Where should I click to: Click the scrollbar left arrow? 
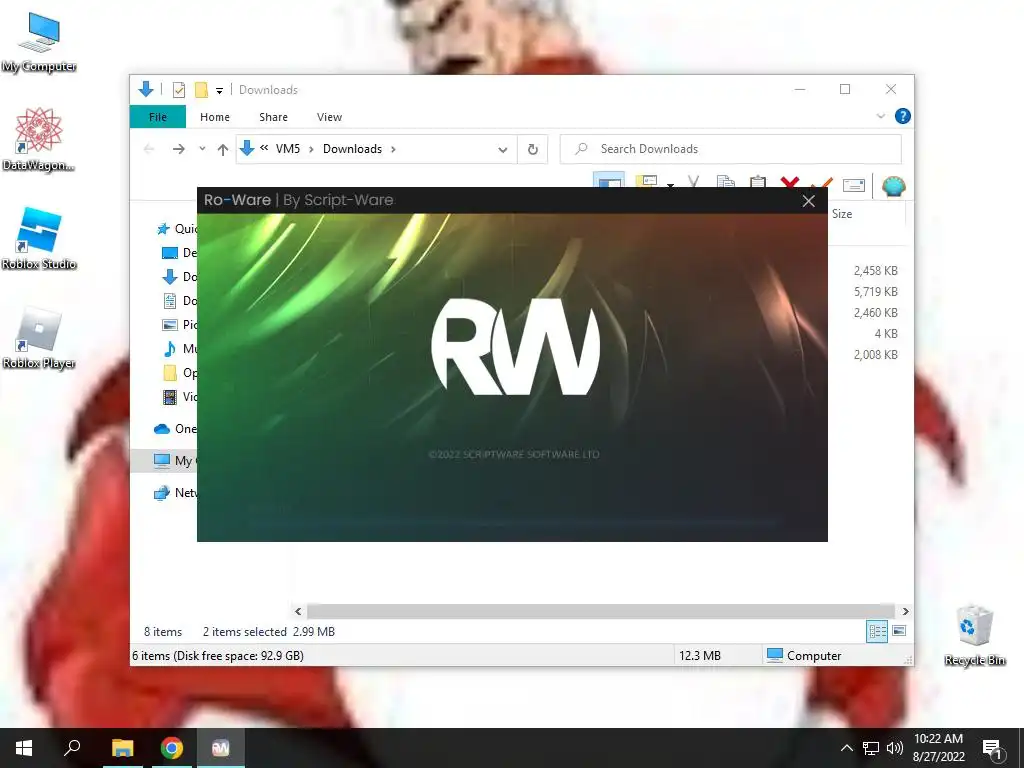(298, 611)
